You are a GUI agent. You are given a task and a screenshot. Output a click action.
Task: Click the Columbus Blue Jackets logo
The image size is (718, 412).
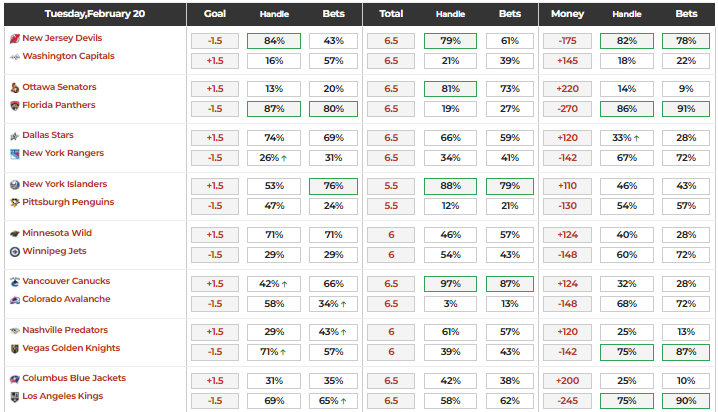(14, 378)
